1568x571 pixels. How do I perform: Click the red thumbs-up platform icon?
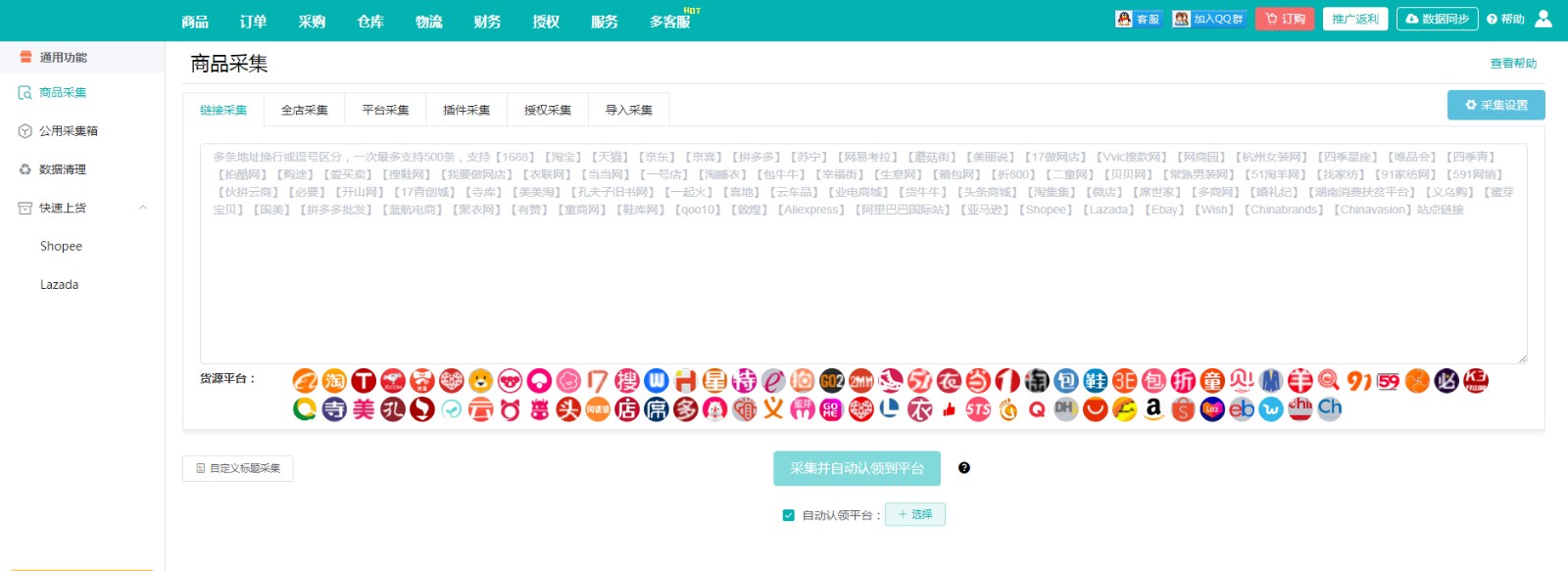(949, 409)
